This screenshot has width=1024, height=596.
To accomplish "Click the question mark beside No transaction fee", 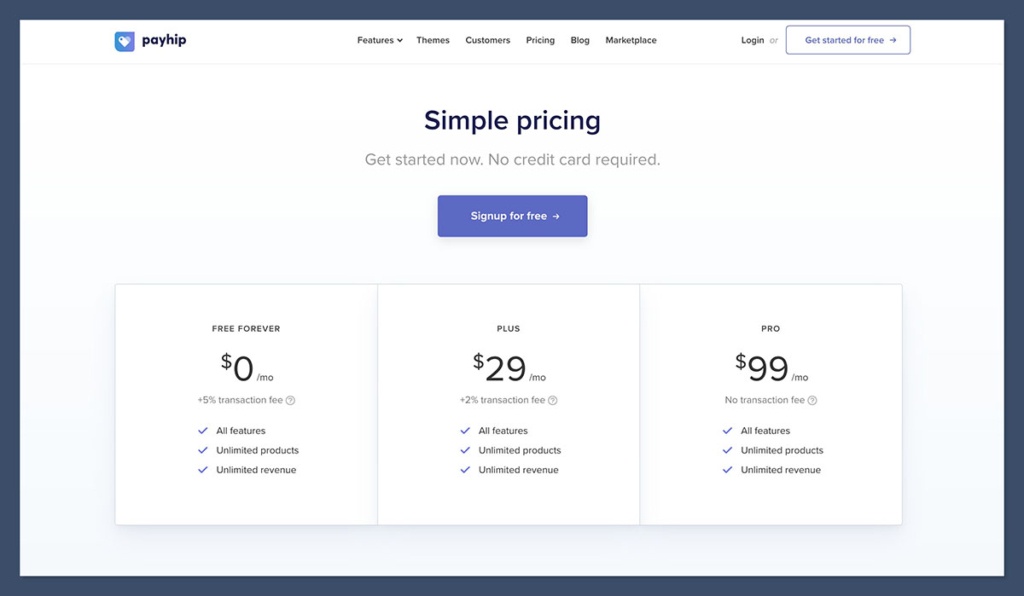I will coord(811,399).
